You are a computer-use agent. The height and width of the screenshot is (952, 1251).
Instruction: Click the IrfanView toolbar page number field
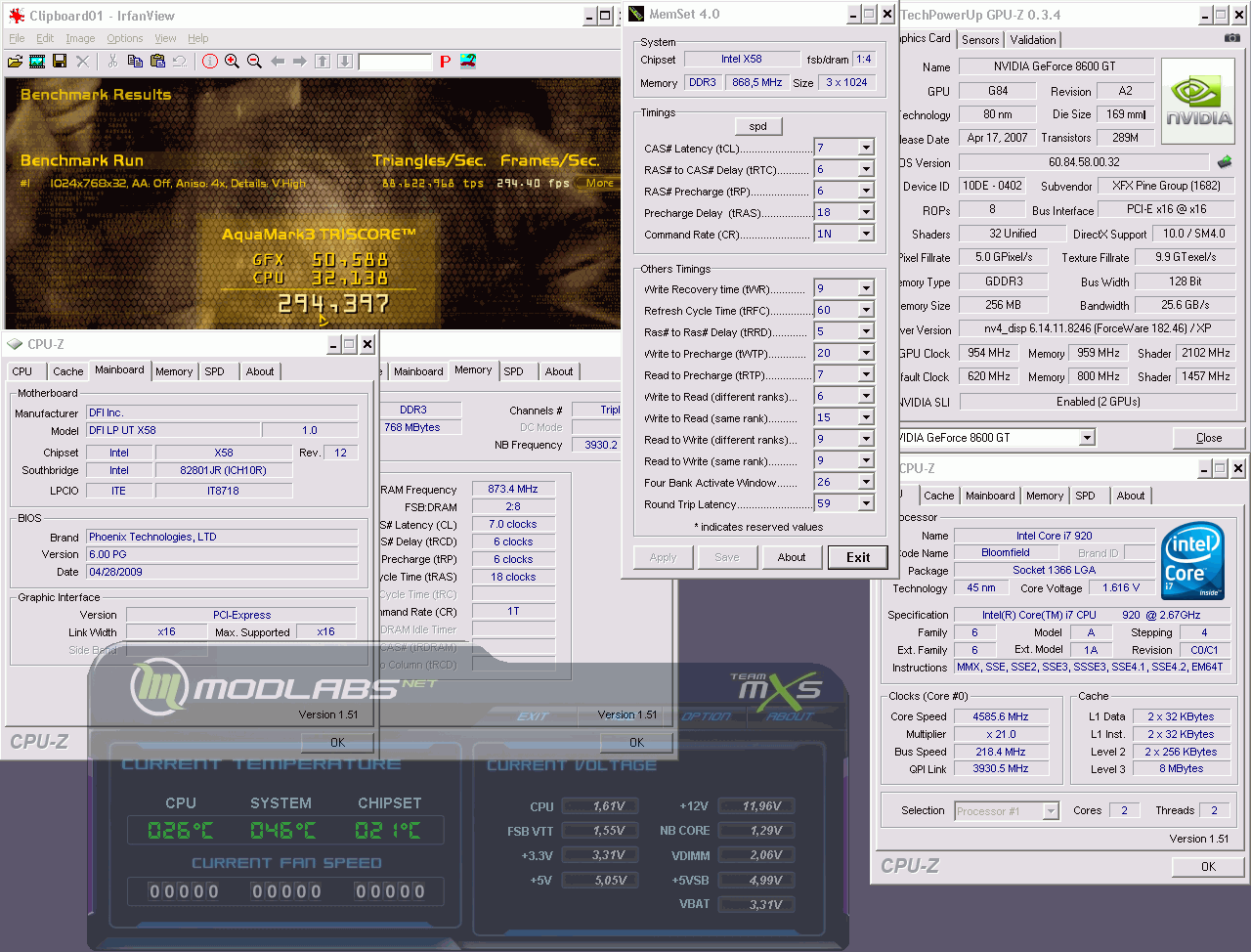click(395, 62)
